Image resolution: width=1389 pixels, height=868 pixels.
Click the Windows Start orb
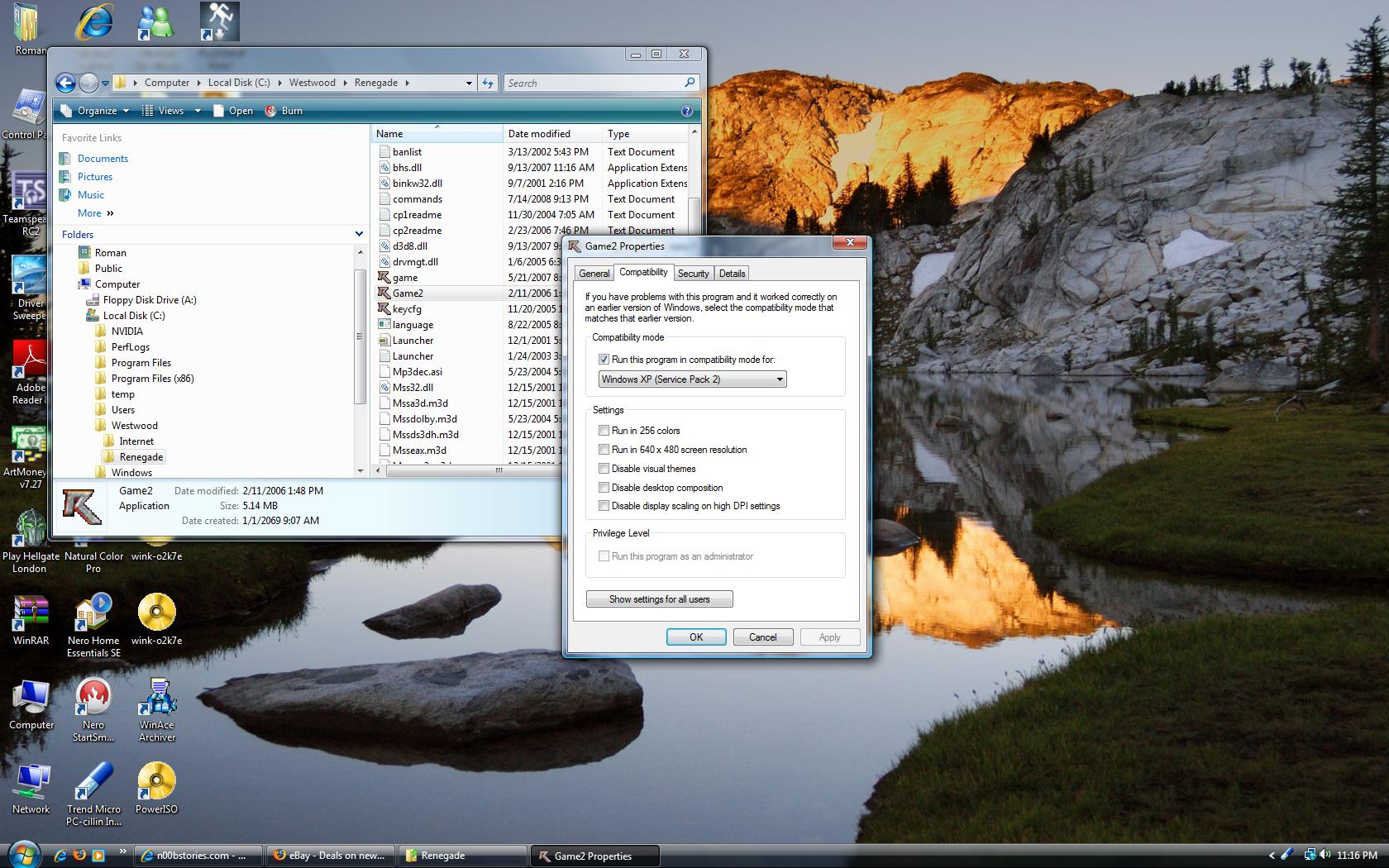click(x=22, y=854)
